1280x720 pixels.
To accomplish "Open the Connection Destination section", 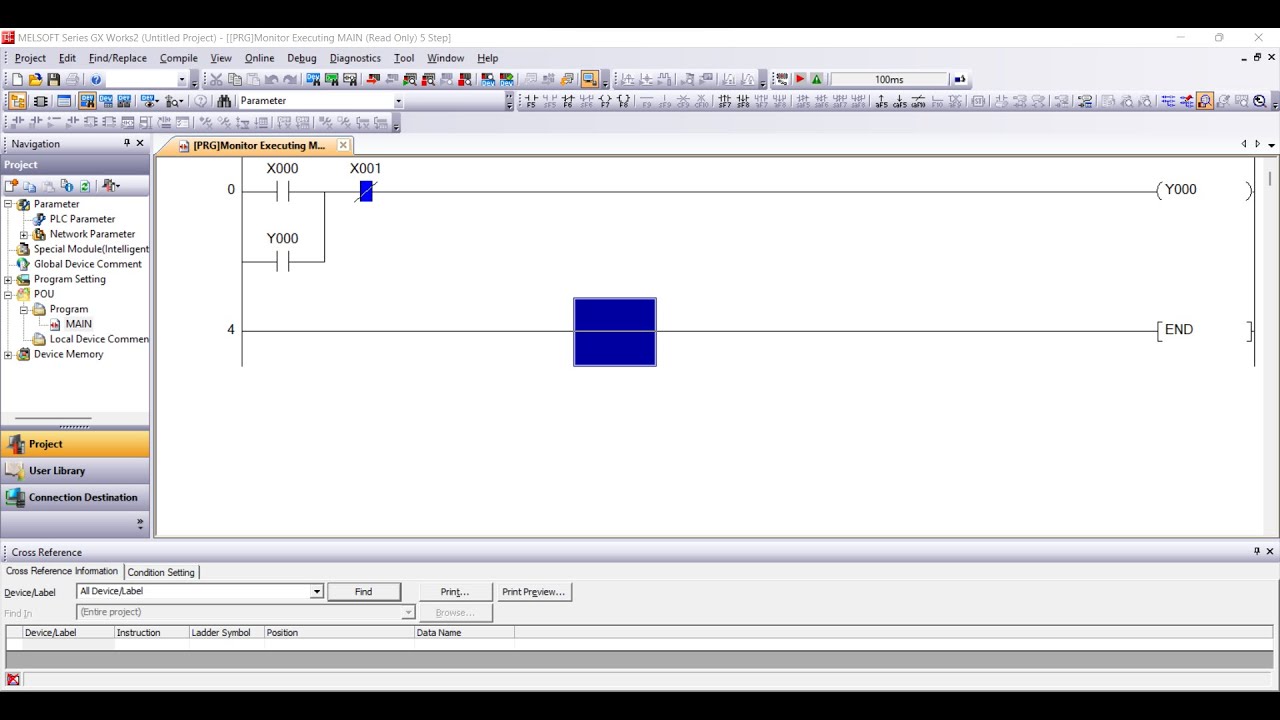I will pos(75,497).
